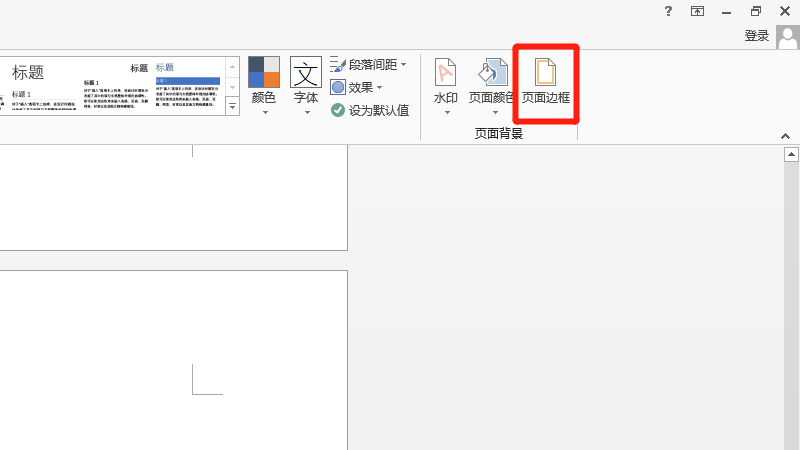Image resolution: width=800 pixels, height=450 pixels.
Task: Click the Ribbon Display Options icon
Action: click(697, 11)
